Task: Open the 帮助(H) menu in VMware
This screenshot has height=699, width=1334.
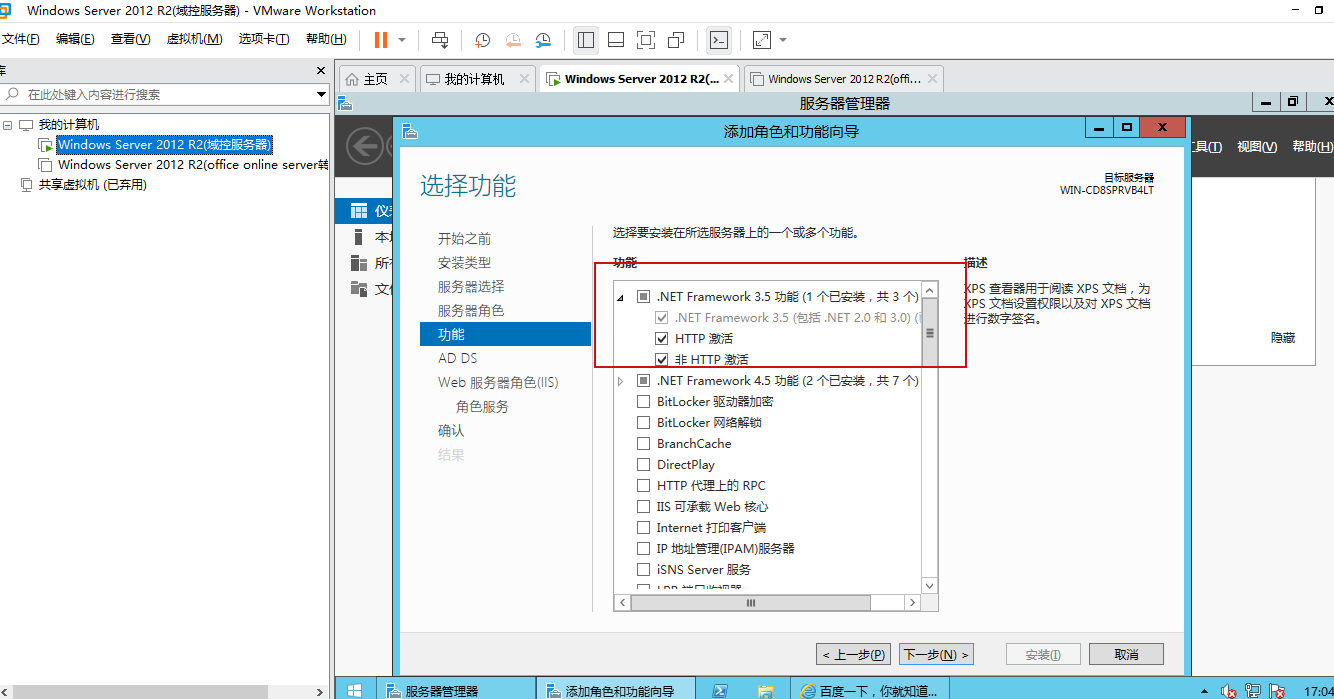Action: tap(326, 39)
